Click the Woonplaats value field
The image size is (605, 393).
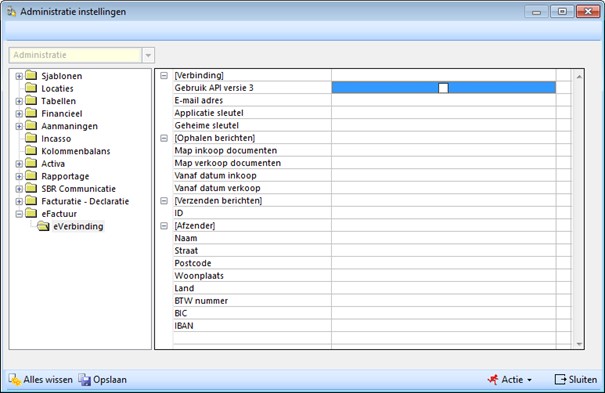tap(444, 276)
